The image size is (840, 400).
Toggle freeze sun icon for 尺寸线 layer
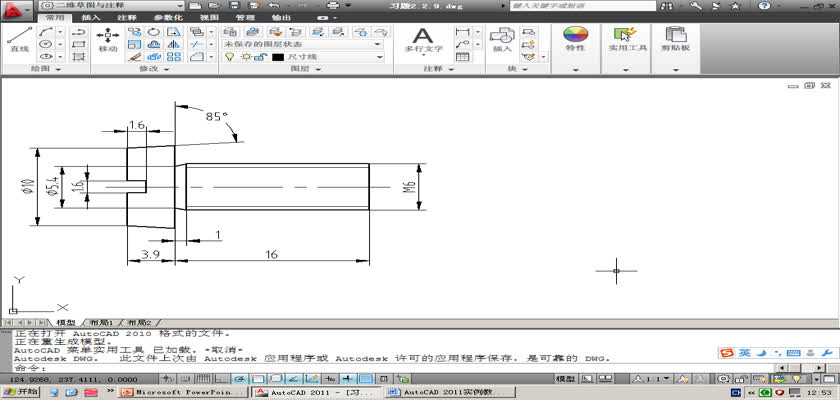pos(246,57)
